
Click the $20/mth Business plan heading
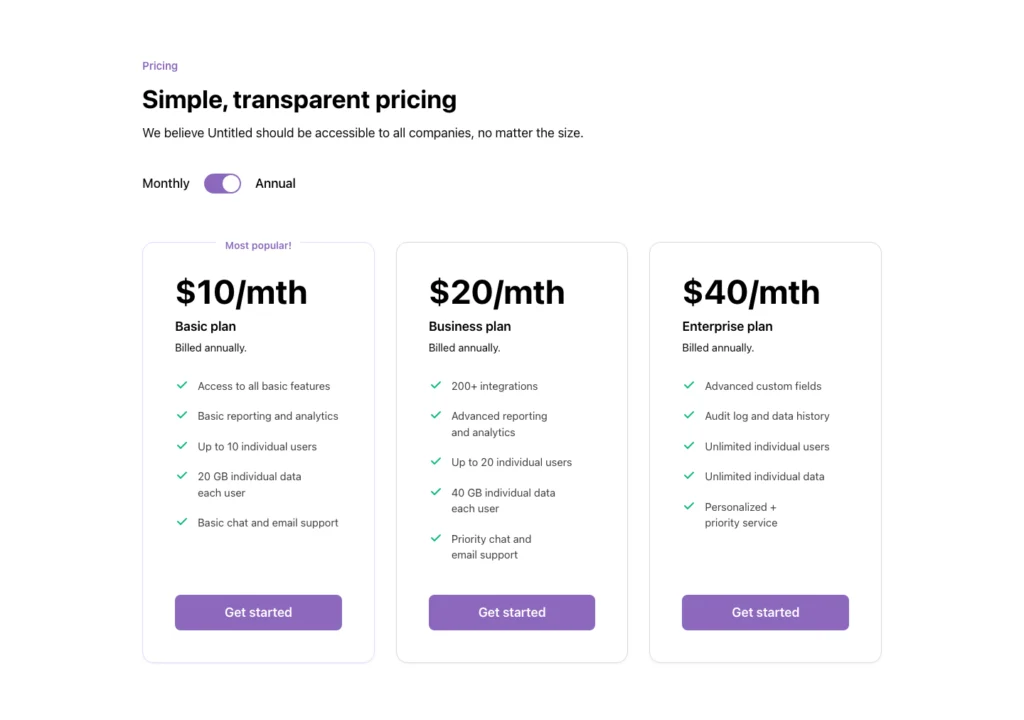[497, 292]
